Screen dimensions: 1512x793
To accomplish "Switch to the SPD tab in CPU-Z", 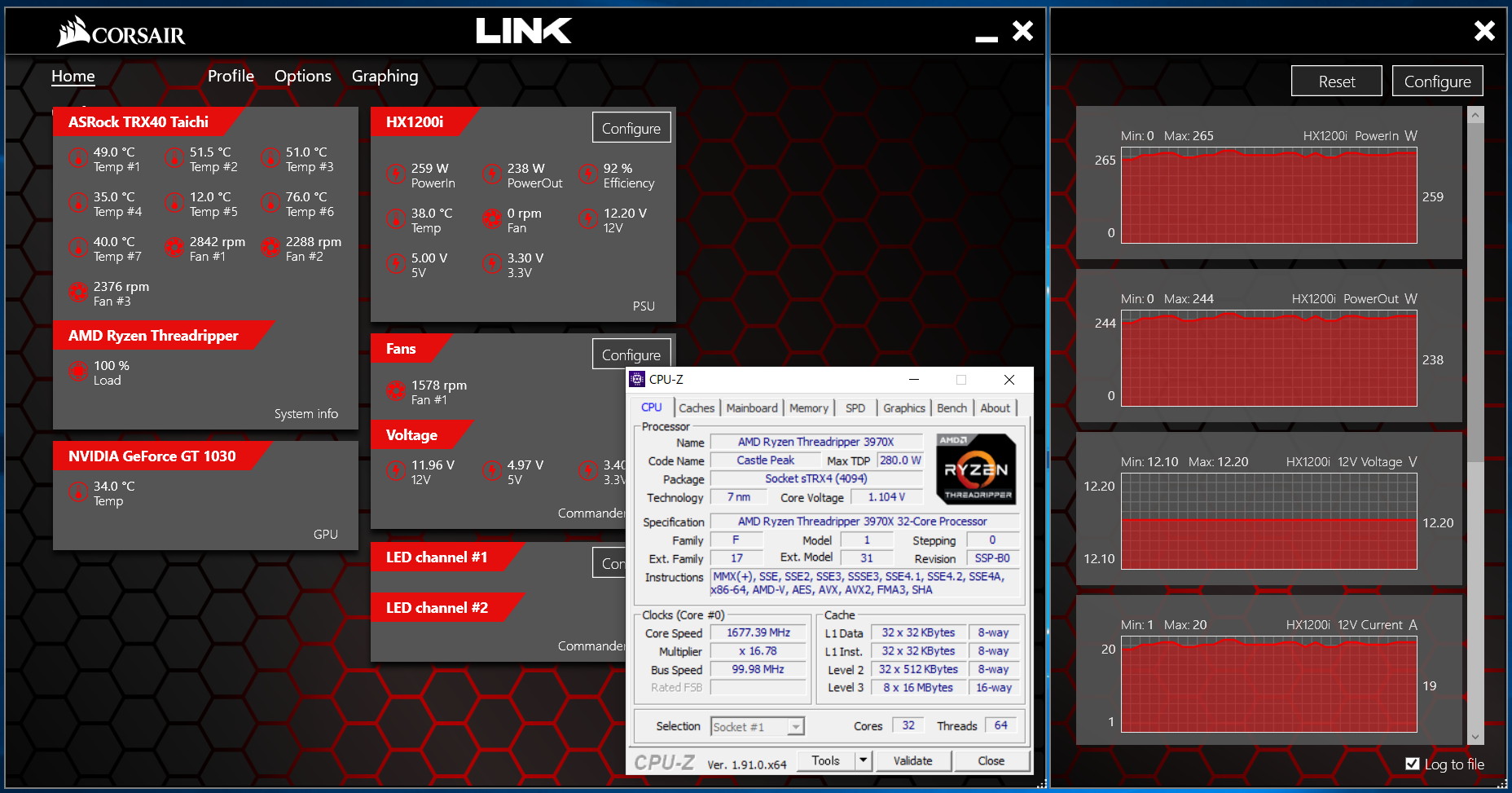I will (x=855, y=408).
